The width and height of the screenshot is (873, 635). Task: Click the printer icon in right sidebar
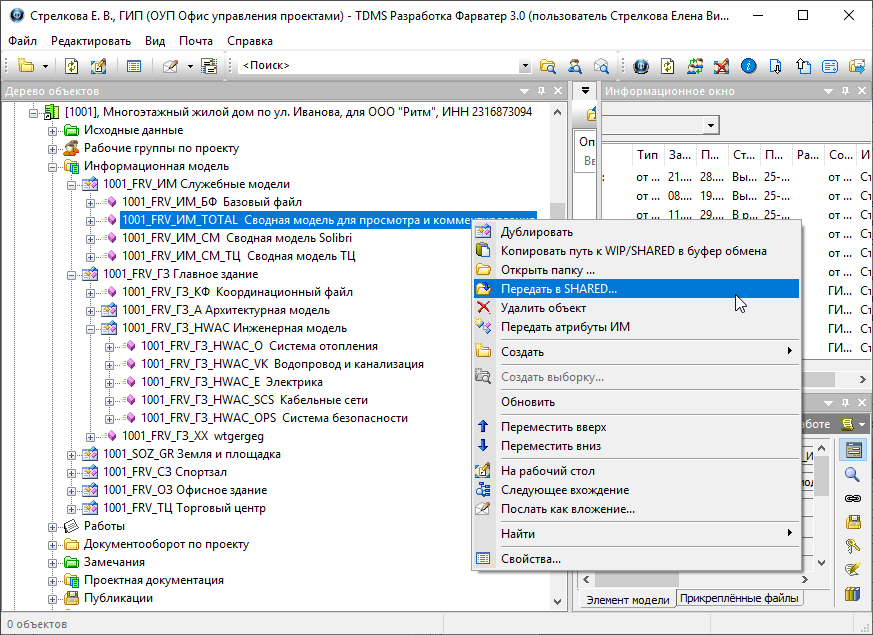853,522
